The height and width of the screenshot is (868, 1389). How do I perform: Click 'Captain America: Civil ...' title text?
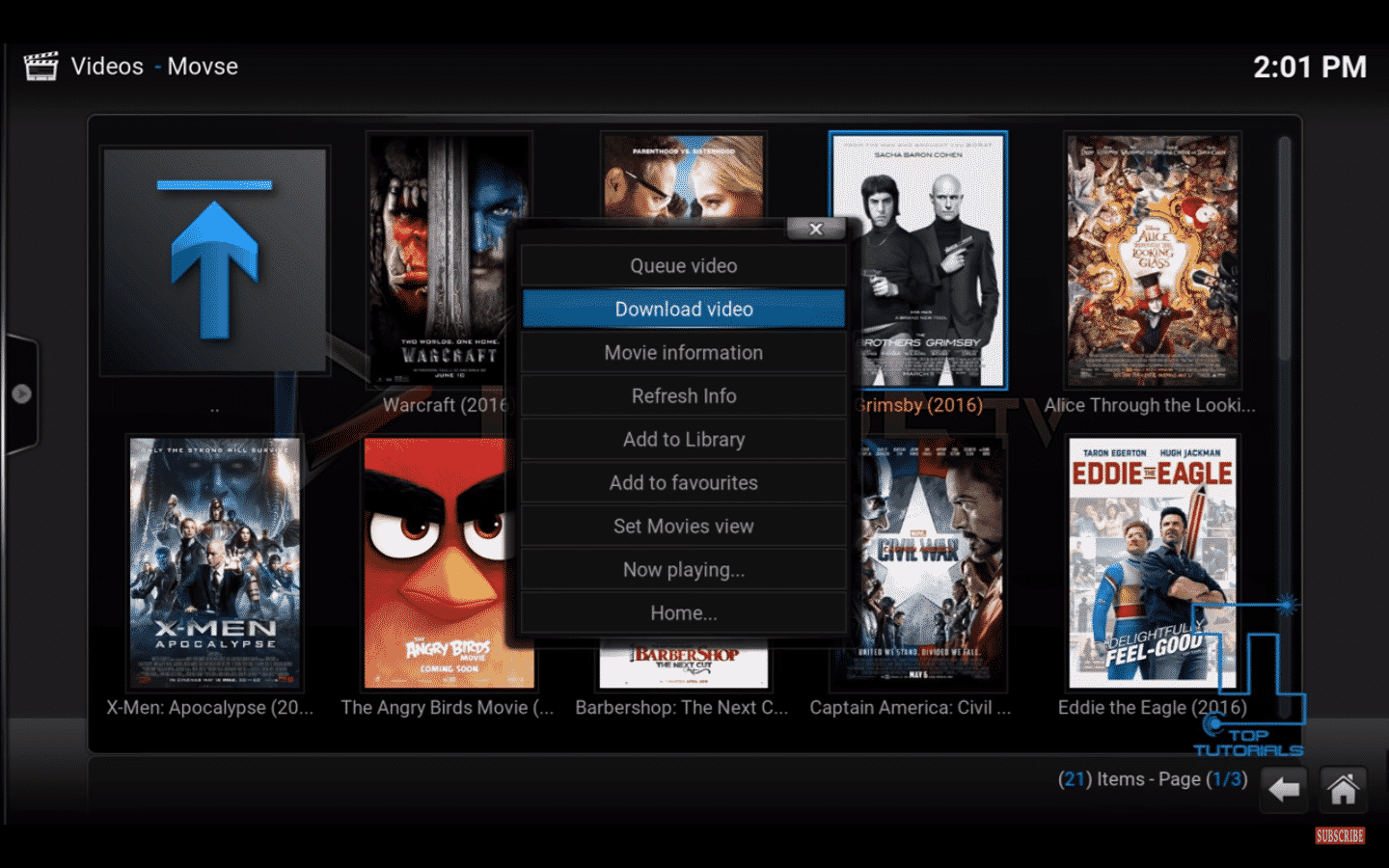911,708
